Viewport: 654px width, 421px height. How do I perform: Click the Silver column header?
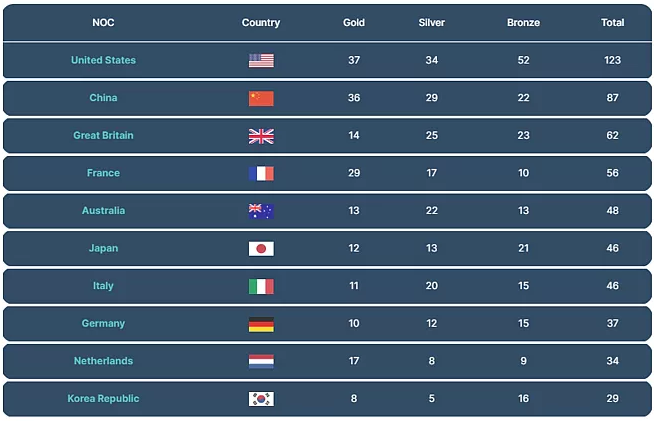tap(432, 23)
